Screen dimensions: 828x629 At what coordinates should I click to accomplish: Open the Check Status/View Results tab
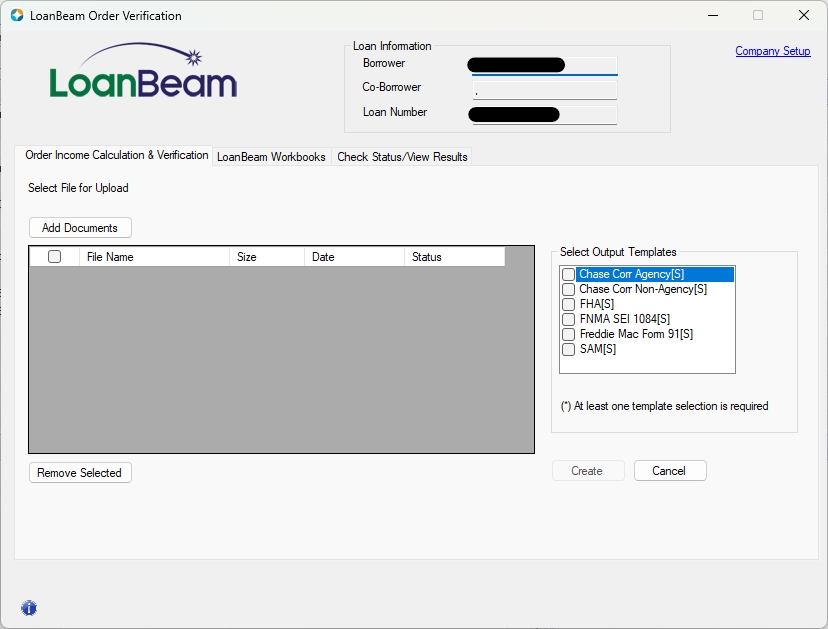[x=402, y=157]
